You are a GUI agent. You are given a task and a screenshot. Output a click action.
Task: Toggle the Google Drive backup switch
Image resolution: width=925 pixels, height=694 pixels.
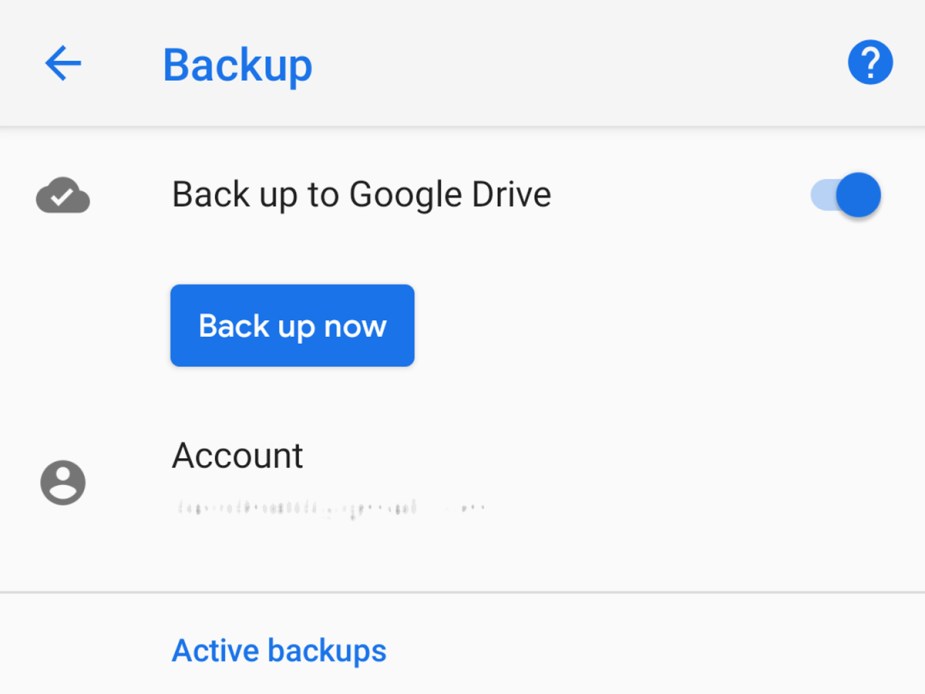click(843, 194)
